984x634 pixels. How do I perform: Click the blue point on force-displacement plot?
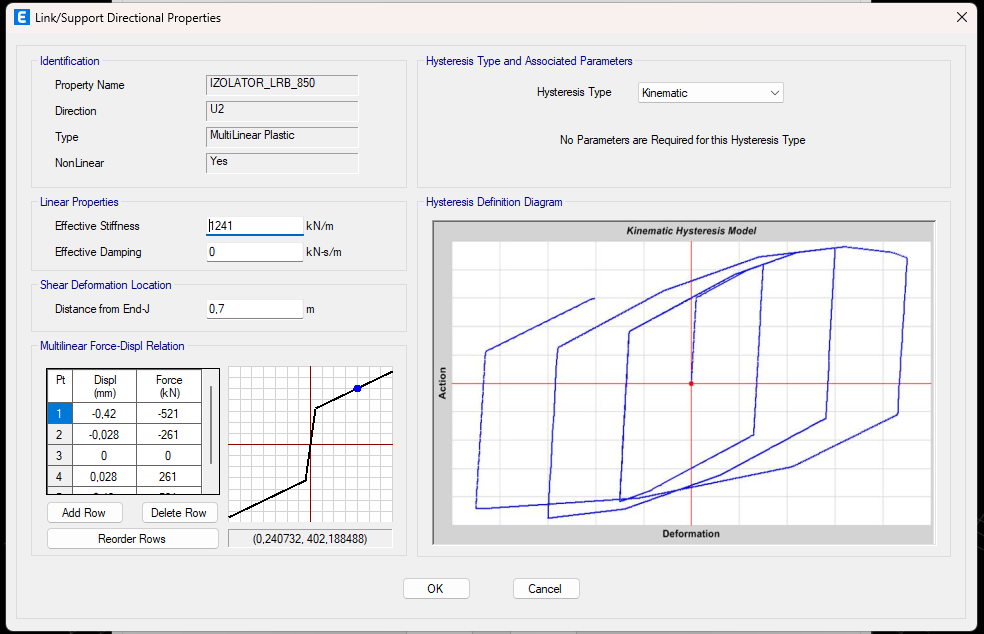click(357, 389)
